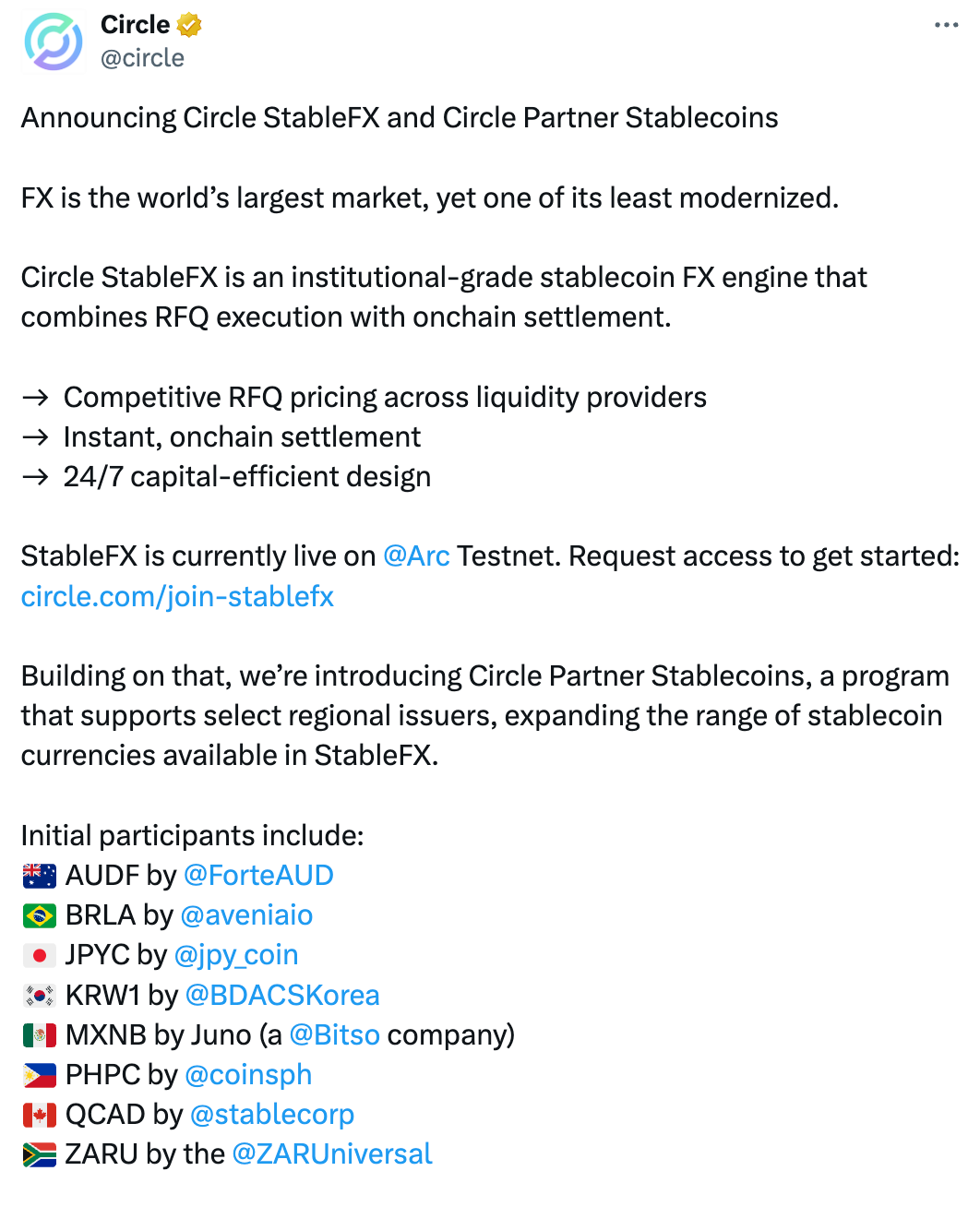Go to the @BDACSKorea profile

click(x=282, y=995)
